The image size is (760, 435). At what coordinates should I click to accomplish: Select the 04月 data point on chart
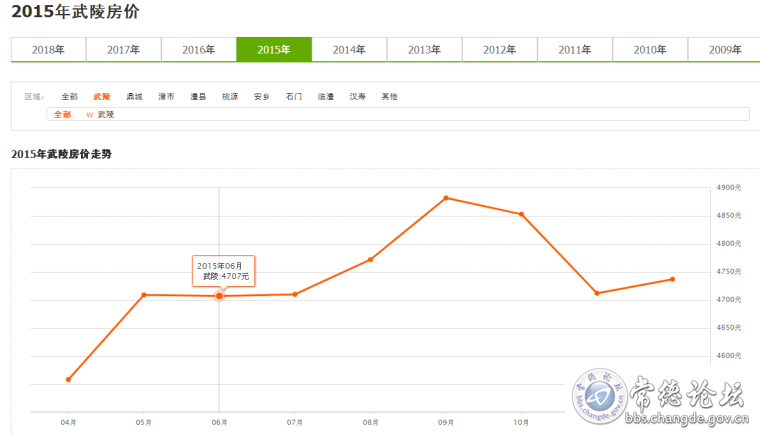coord(68,380)
